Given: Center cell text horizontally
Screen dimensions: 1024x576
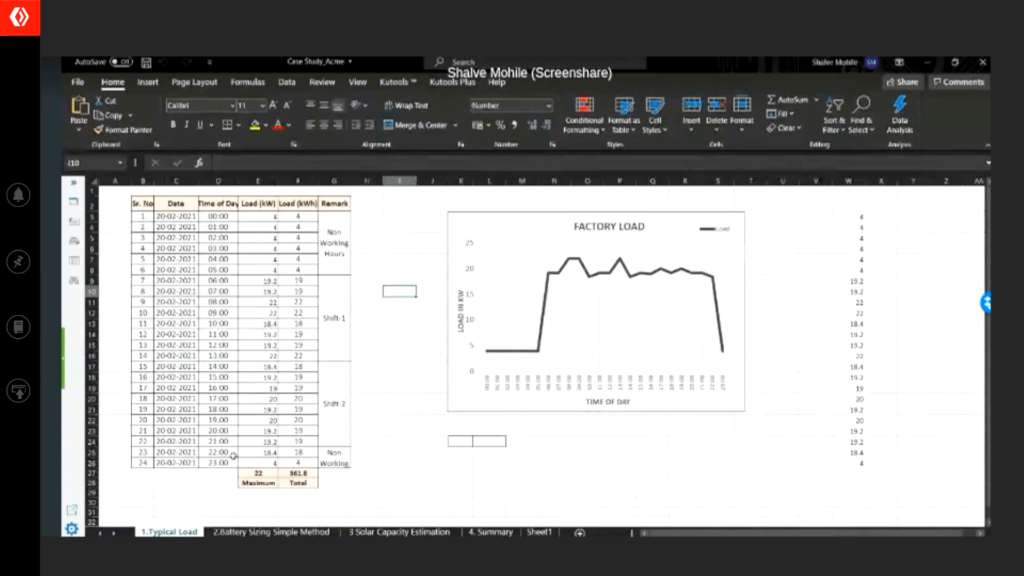Looking at the screenshot, I should pos(324,125).
